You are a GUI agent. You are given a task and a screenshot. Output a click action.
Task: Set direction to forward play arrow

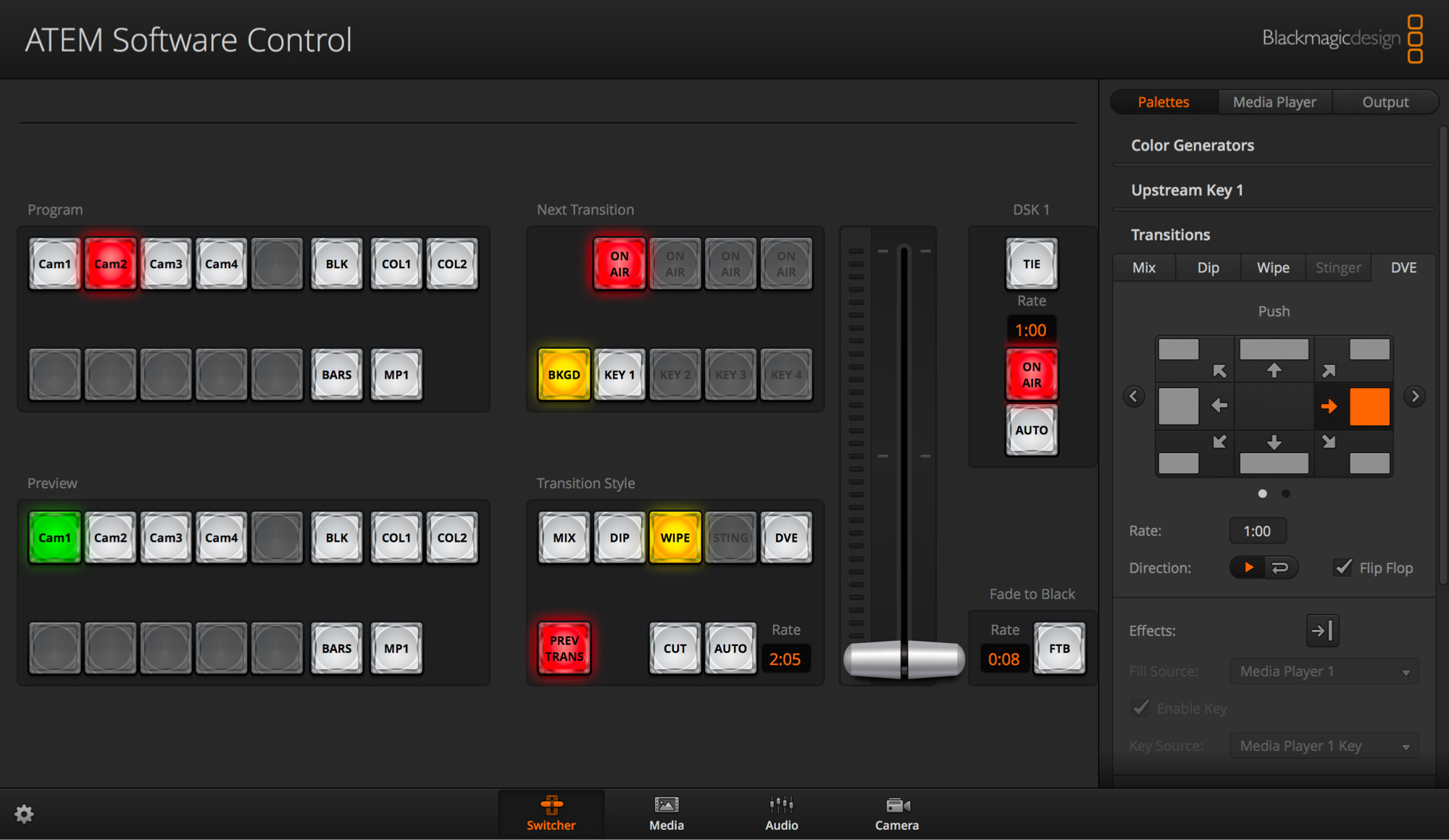click(1248, 568)
